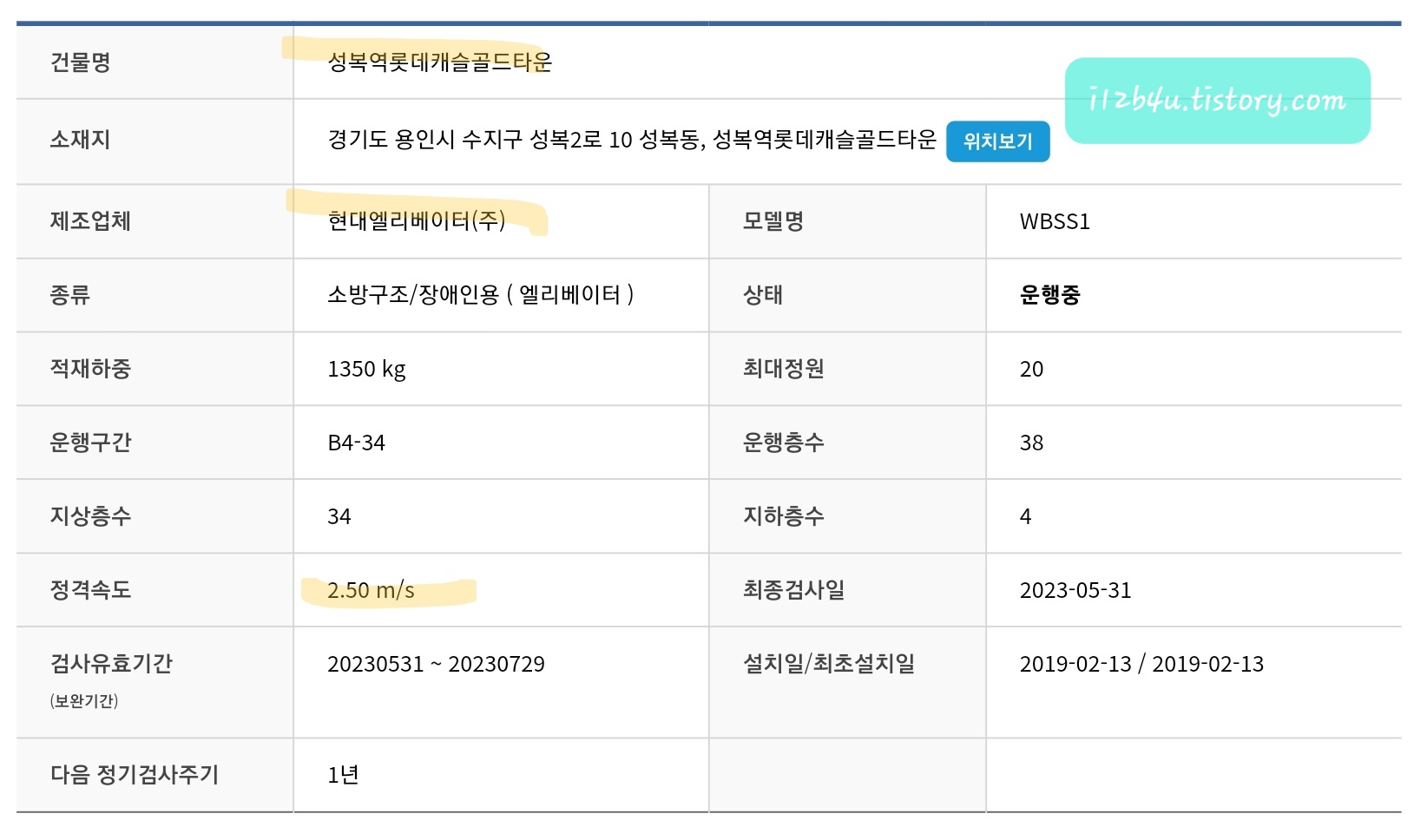The image size is (1427, 840).
Task: Select rated speed 2.50 m/s
Action: [x=371, y=591]
